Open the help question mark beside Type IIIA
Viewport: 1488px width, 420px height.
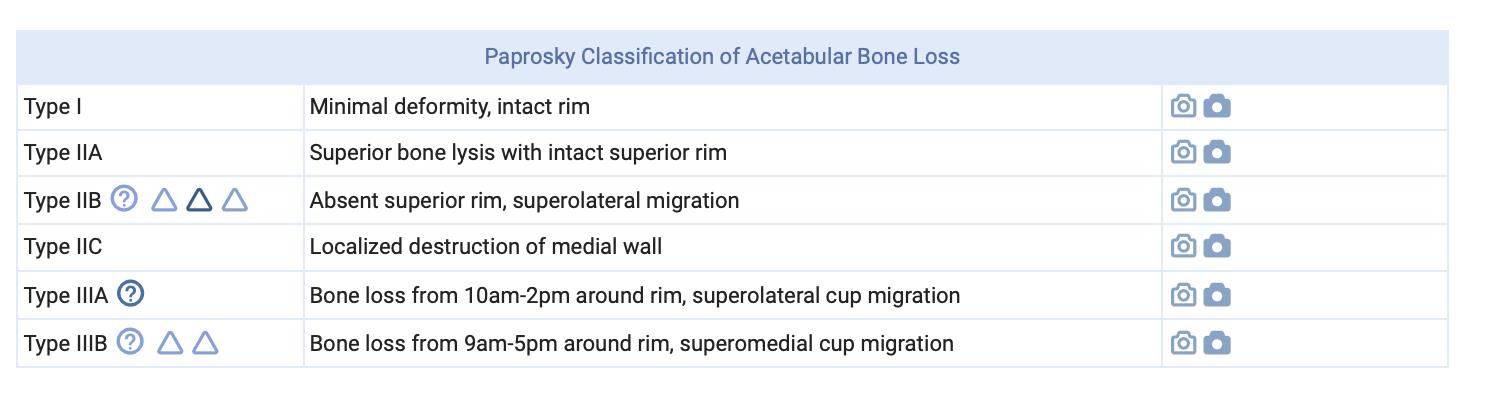[x=131, y=294]
